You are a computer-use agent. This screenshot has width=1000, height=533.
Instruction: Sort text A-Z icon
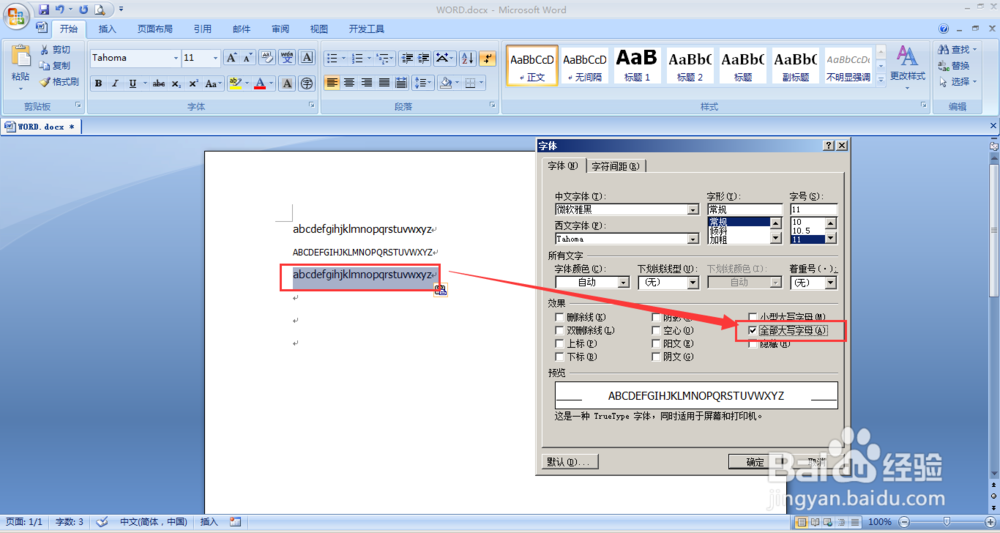(467, 59)
